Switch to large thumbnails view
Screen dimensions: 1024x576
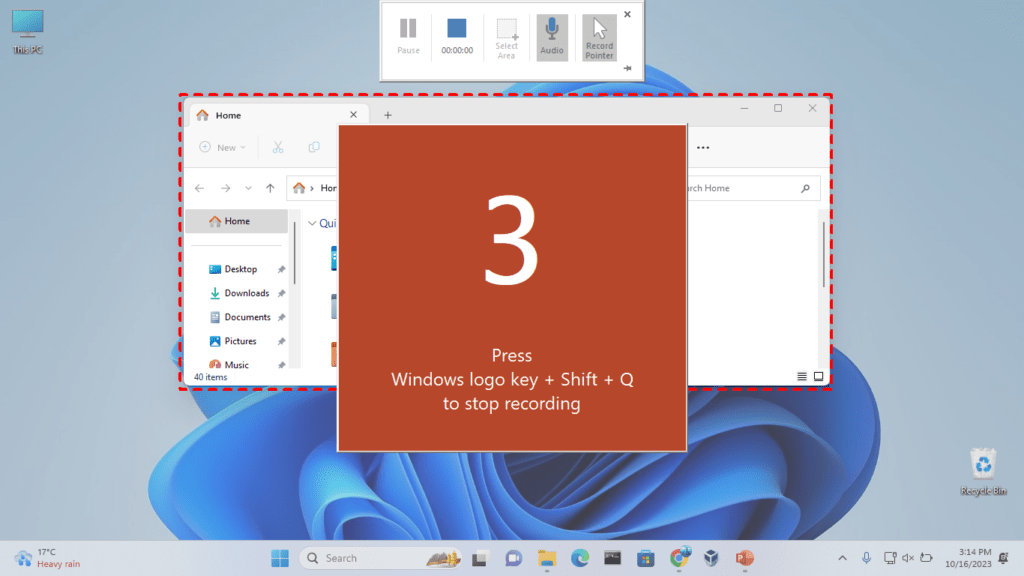818,376
